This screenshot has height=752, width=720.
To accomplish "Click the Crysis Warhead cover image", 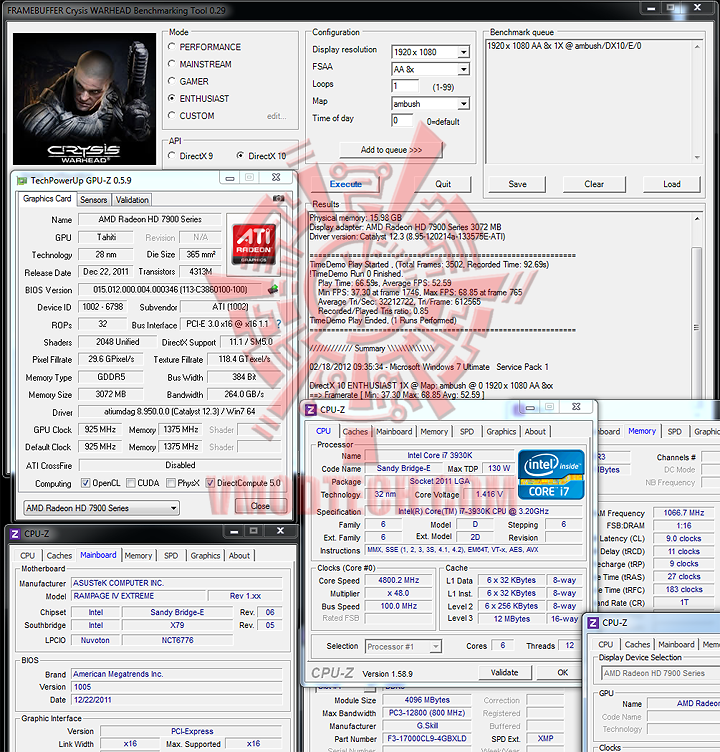I will click(84, 99).
